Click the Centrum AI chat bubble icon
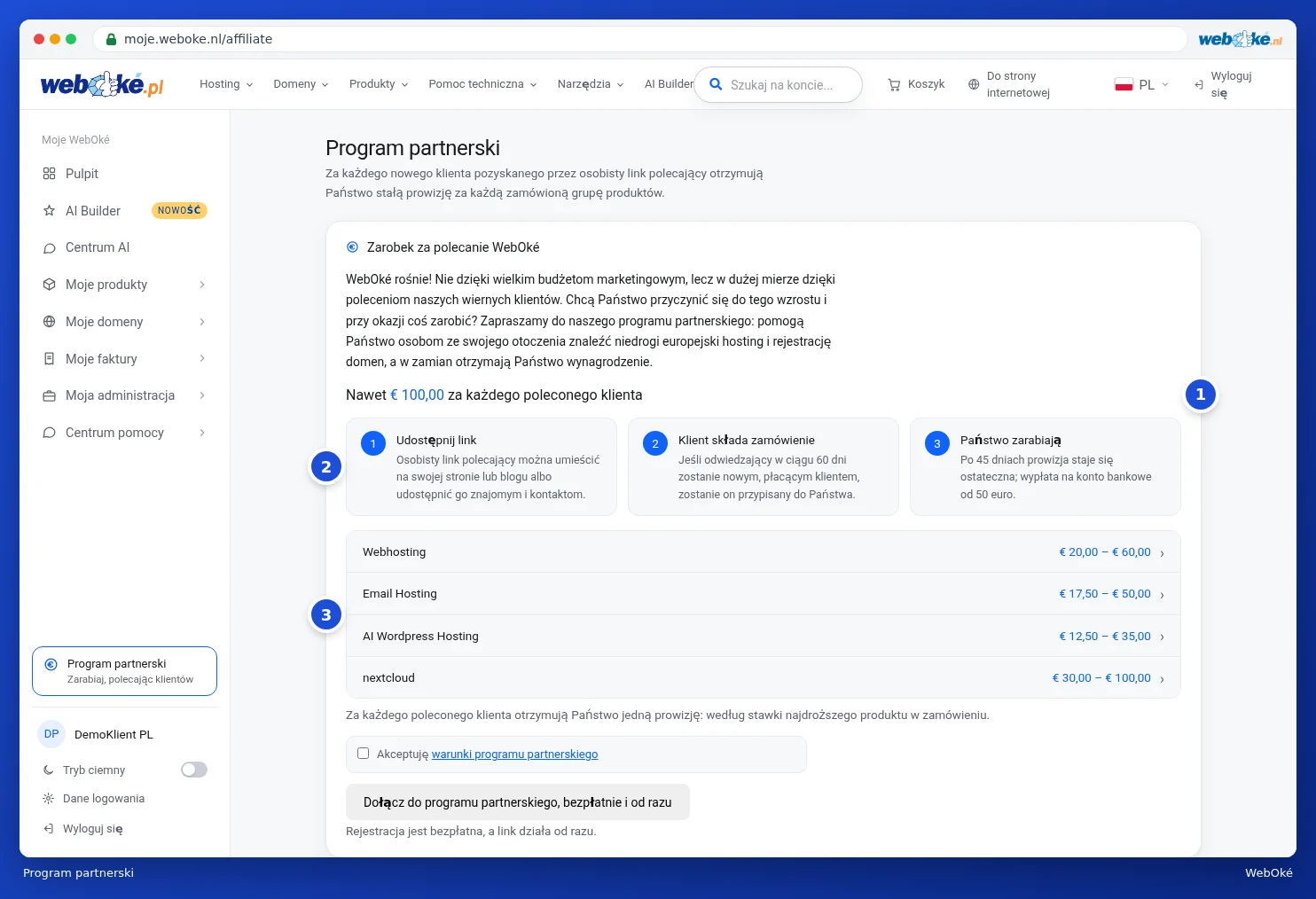Viewport: 1316px width, 899px height. click(49, 247)
